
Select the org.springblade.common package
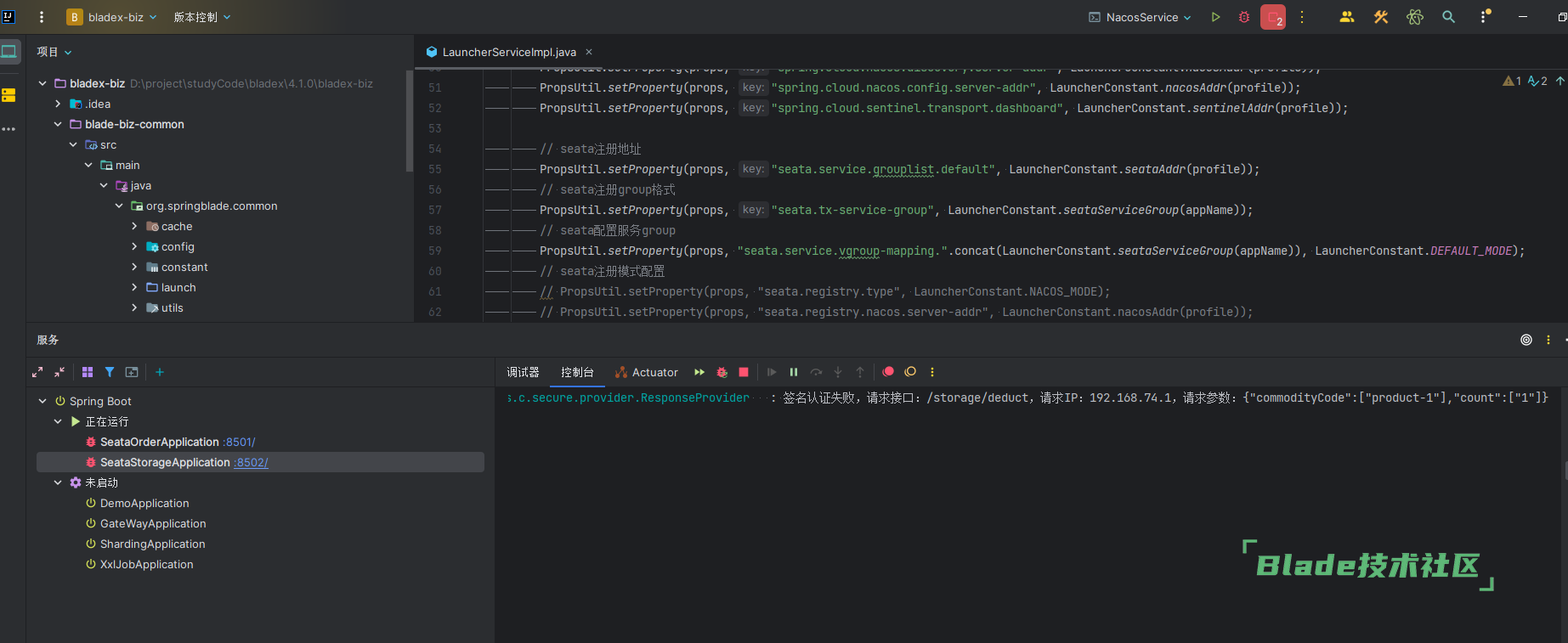[212, 206]
